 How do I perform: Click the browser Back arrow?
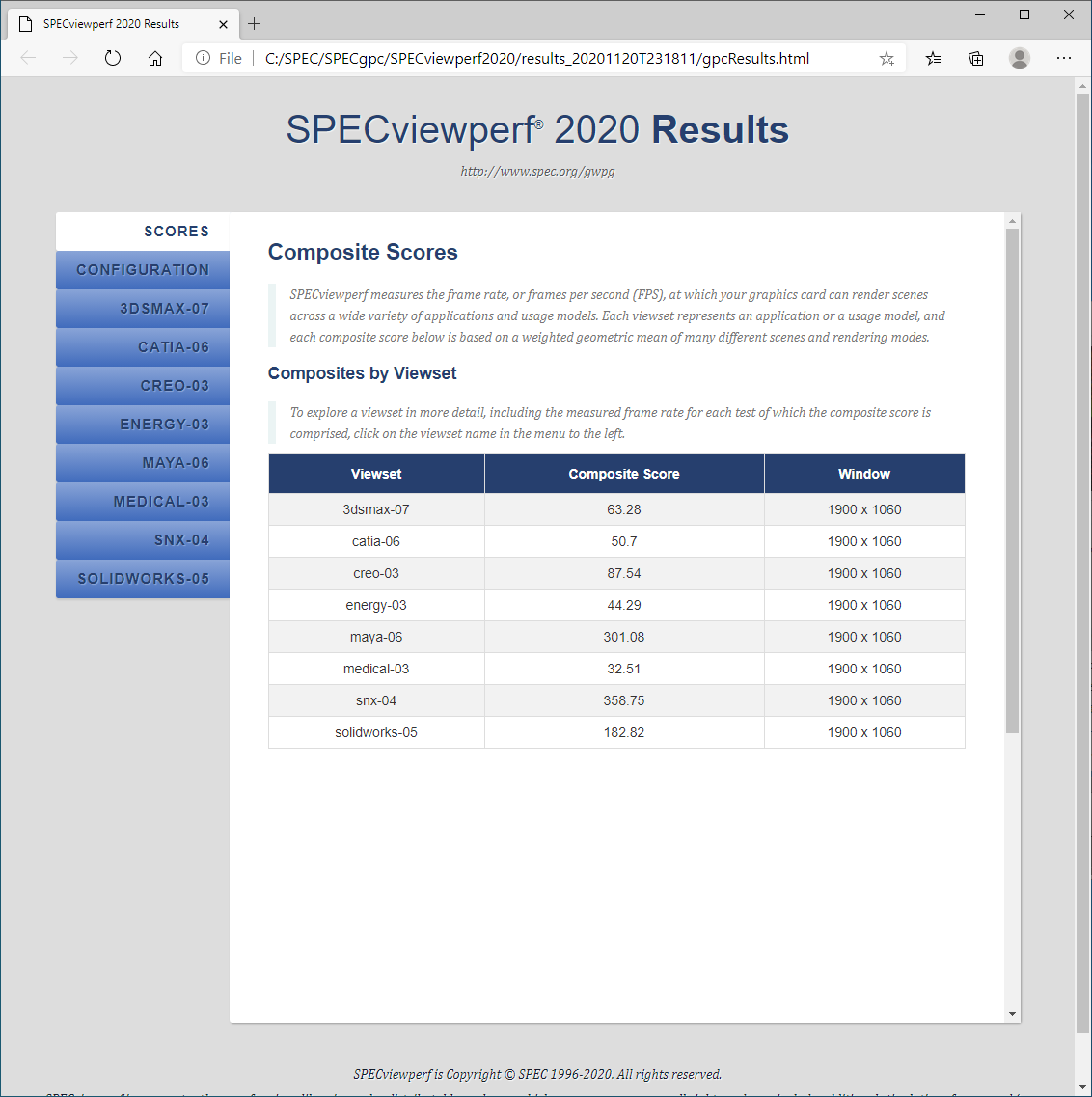(28, 58)
